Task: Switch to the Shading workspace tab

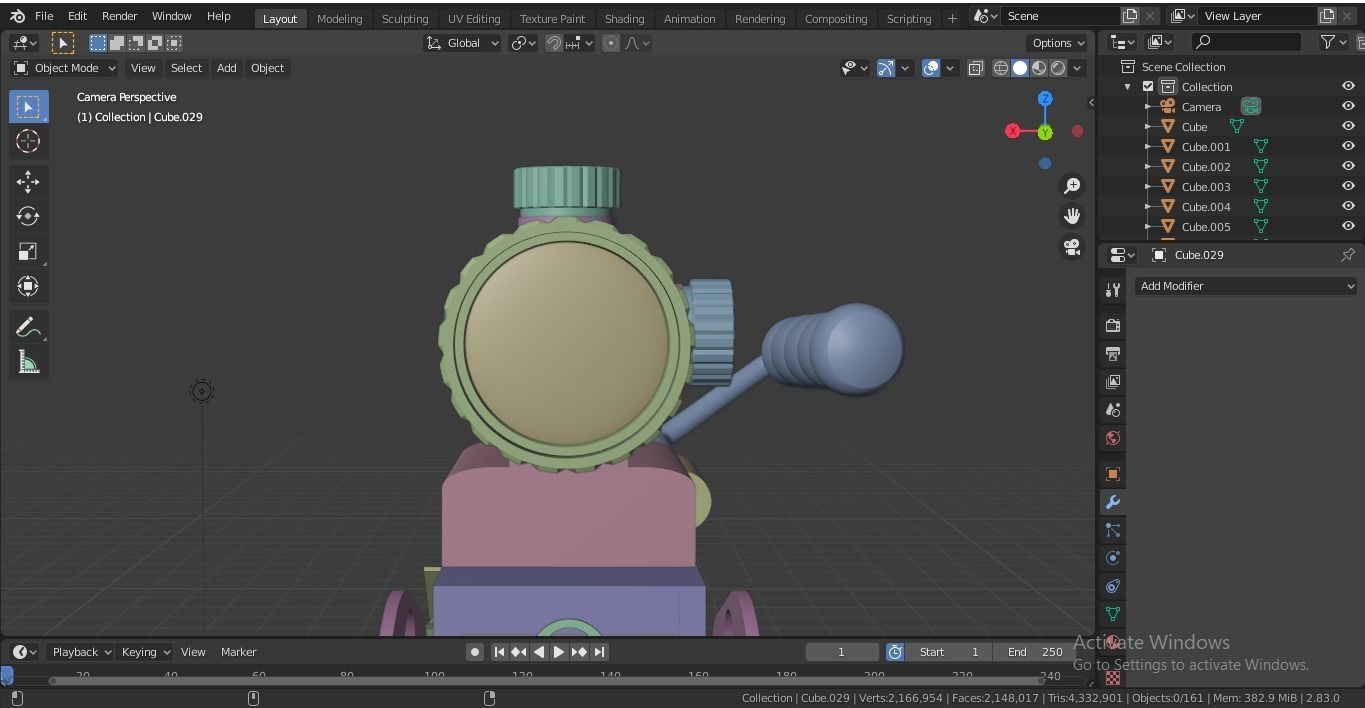Action: (624, 18)
